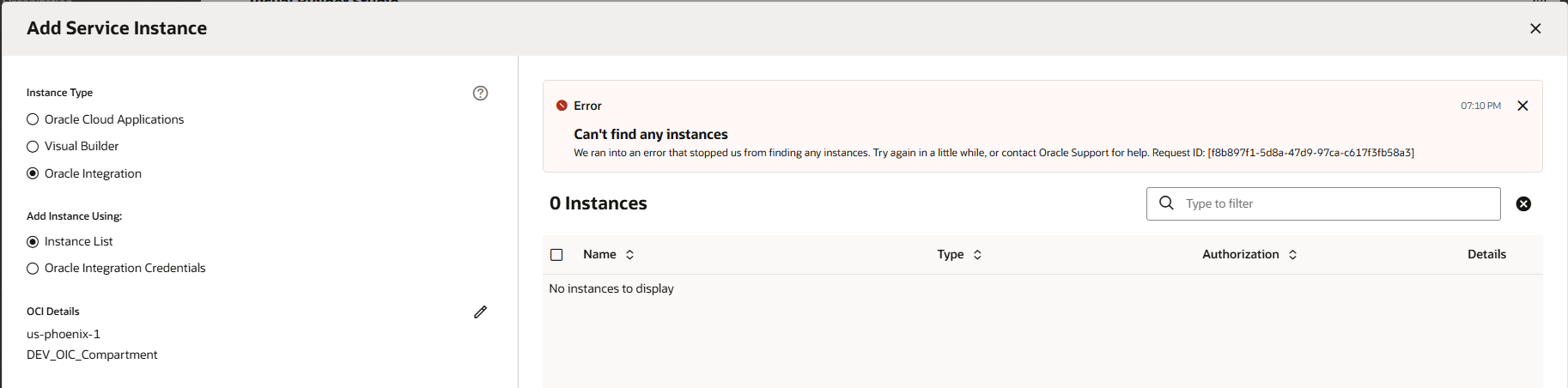
Task: Select Oracle Integration instance type
Action: 33,173
